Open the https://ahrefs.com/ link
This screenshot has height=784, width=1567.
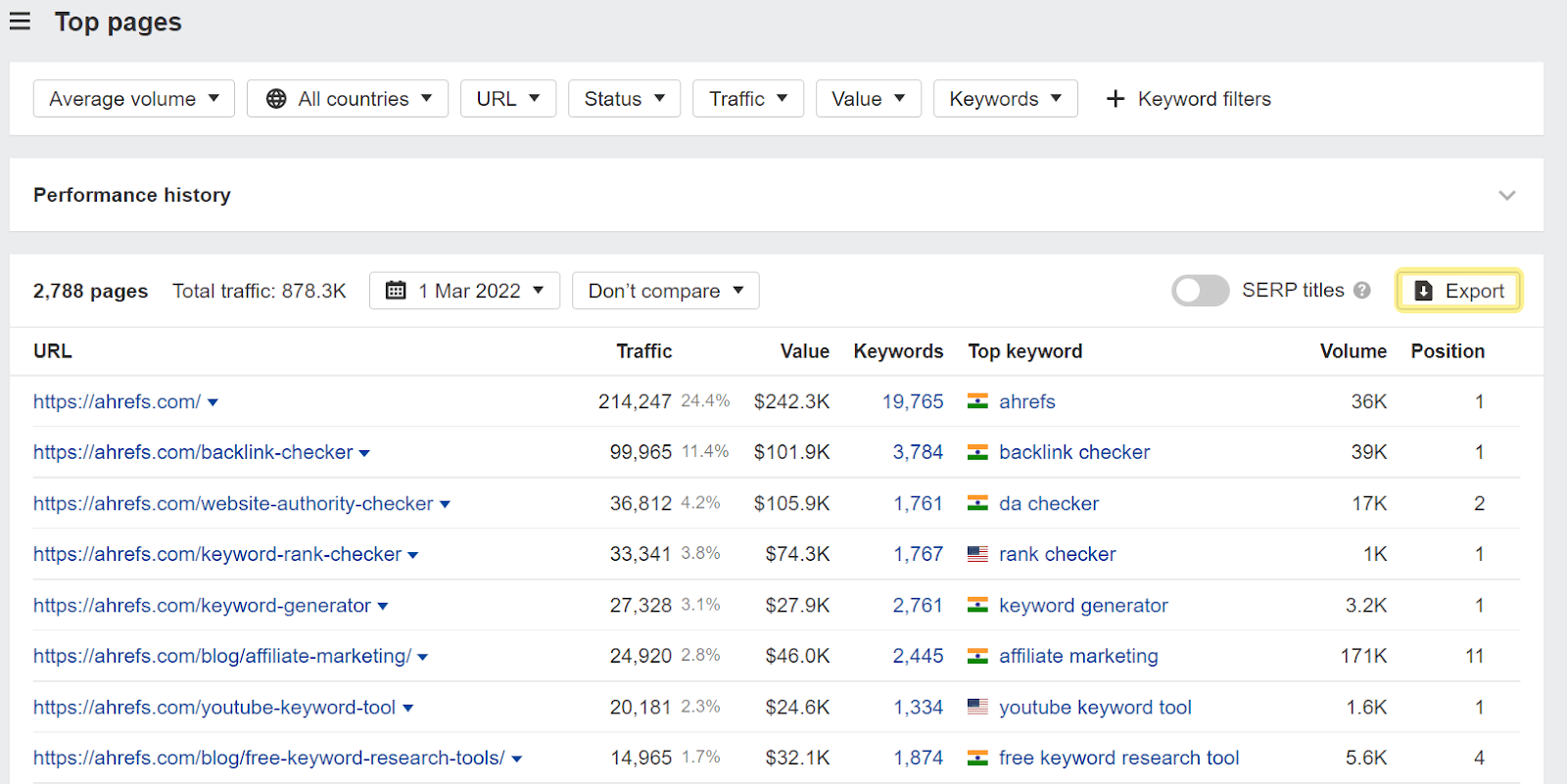(x=117, y=401)
